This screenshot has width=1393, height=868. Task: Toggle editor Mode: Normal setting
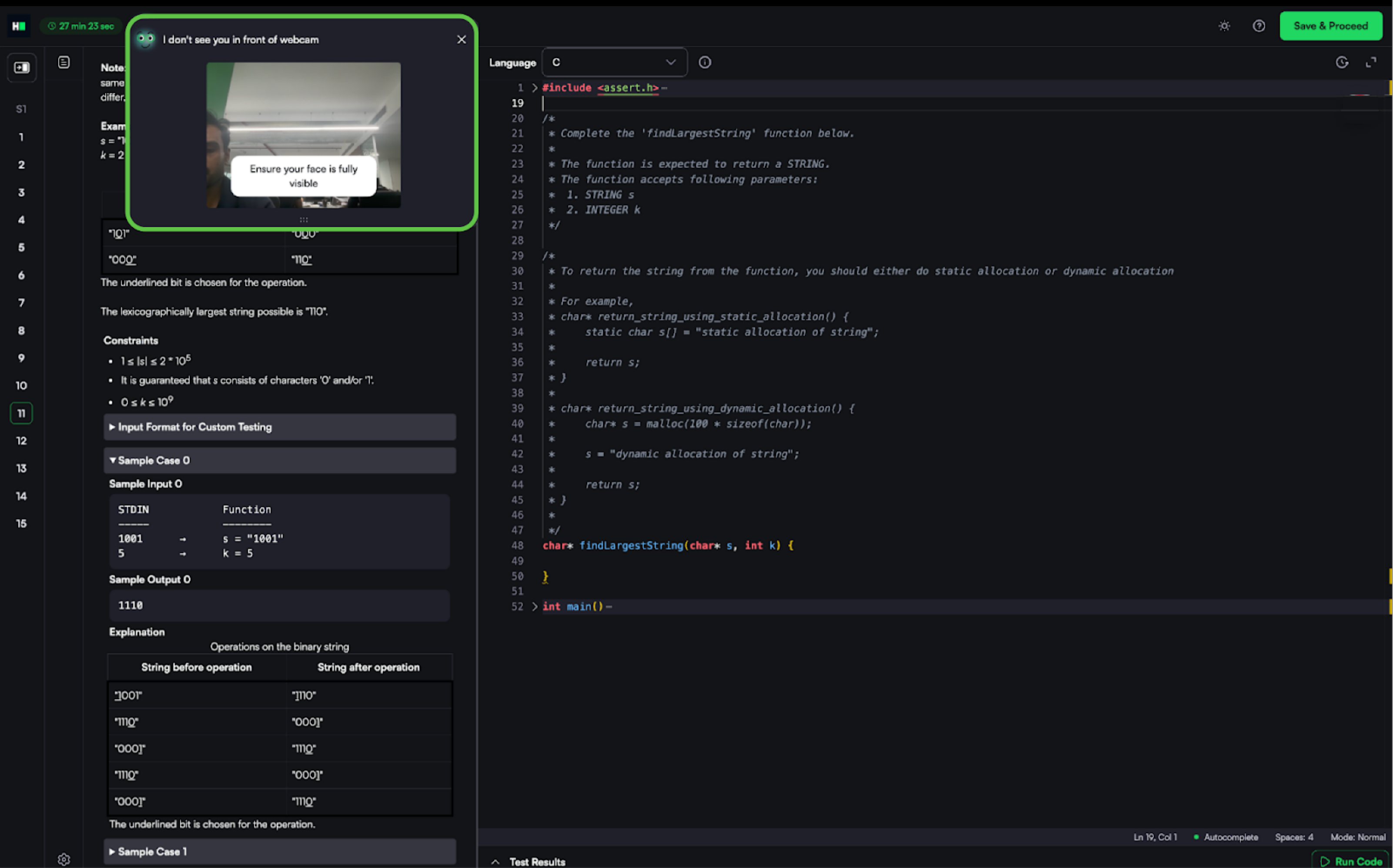(x=1357, y=837)
